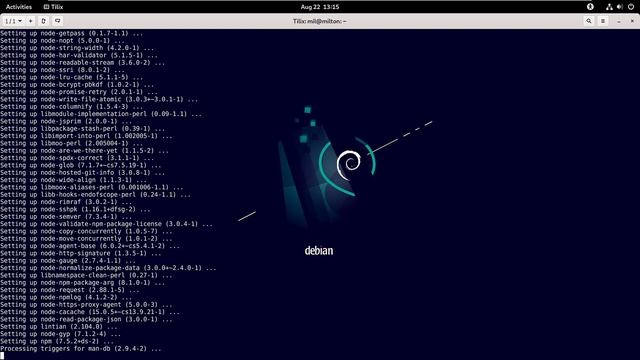This screenshot has height=360, width=640.
Task: Open the terminal search magnifier icon
Action: coord(589,21)
